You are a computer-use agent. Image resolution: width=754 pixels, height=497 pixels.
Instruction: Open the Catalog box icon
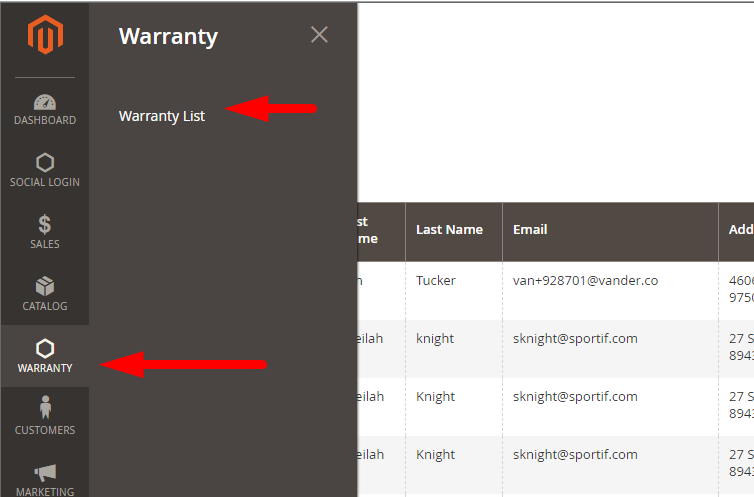click(x=45, y=286)
